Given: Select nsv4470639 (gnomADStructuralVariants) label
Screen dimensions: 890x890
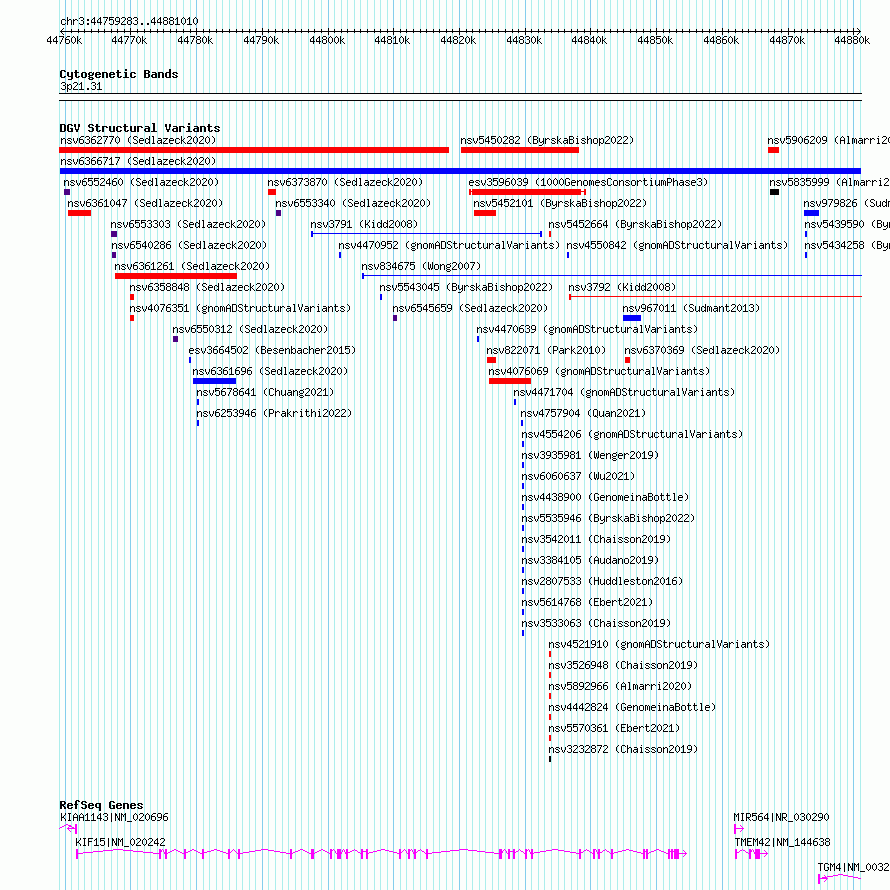Looking at the screenshot, I should pyautogui.click(x=587, y=329).
